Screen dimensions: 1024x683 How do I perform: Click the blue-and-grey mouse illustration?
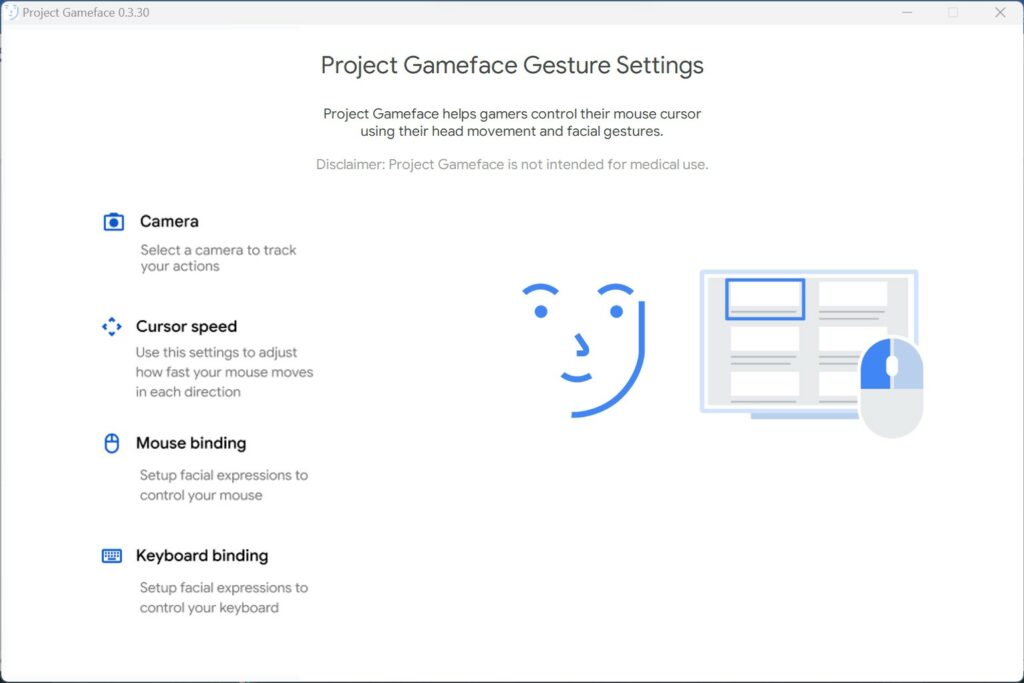coord(891,387)
